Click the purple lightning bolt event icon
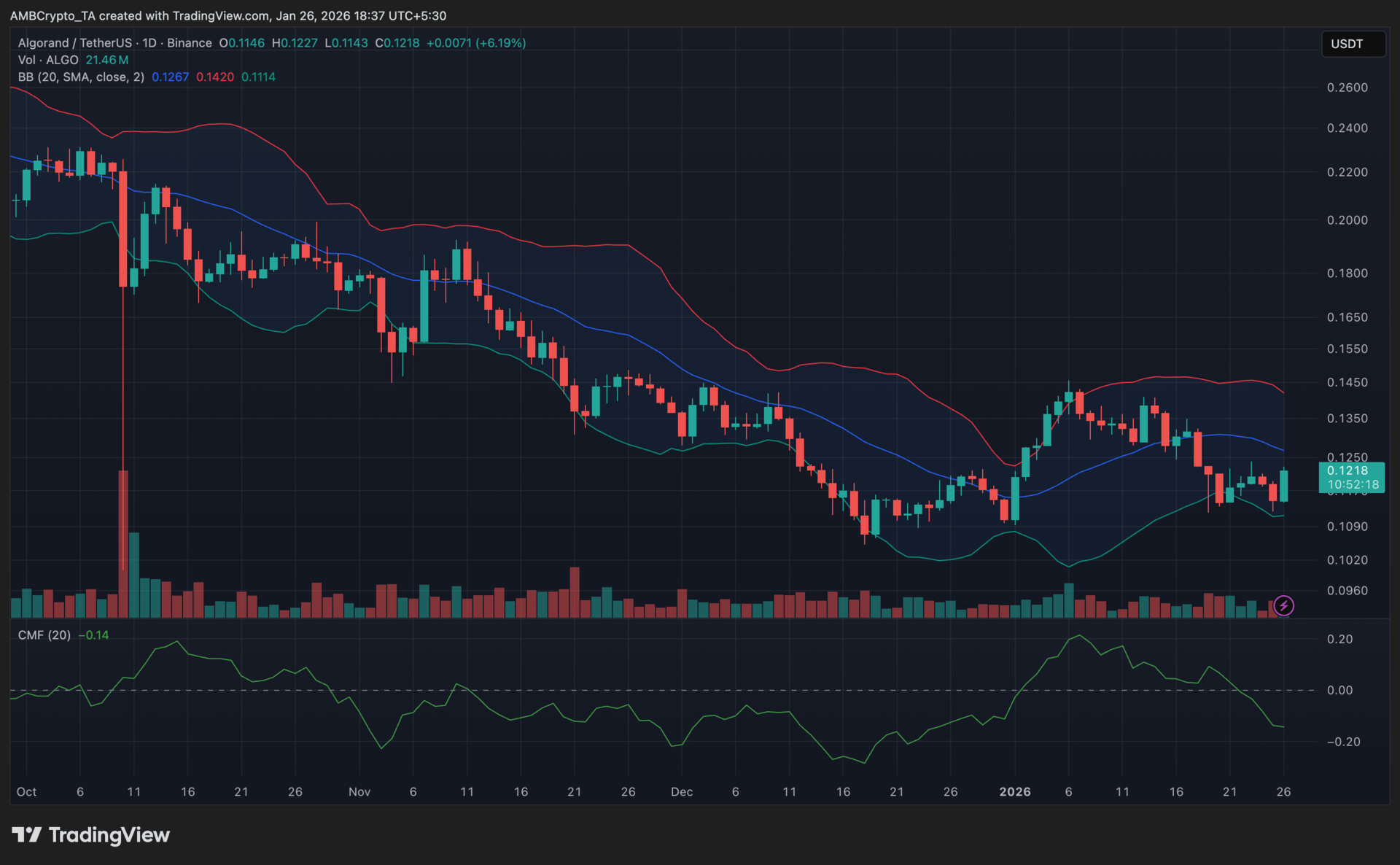This screenshot has width=1400, height=865. pyautogui.click(x=1283, y=605)
